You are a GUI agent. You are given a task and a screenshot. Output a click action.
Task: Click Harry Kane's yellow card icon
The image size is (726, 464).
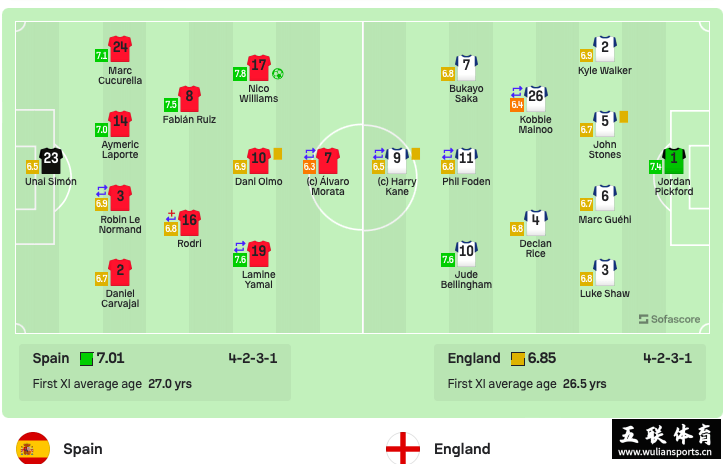pyautogui.click(x=416, y=154)
